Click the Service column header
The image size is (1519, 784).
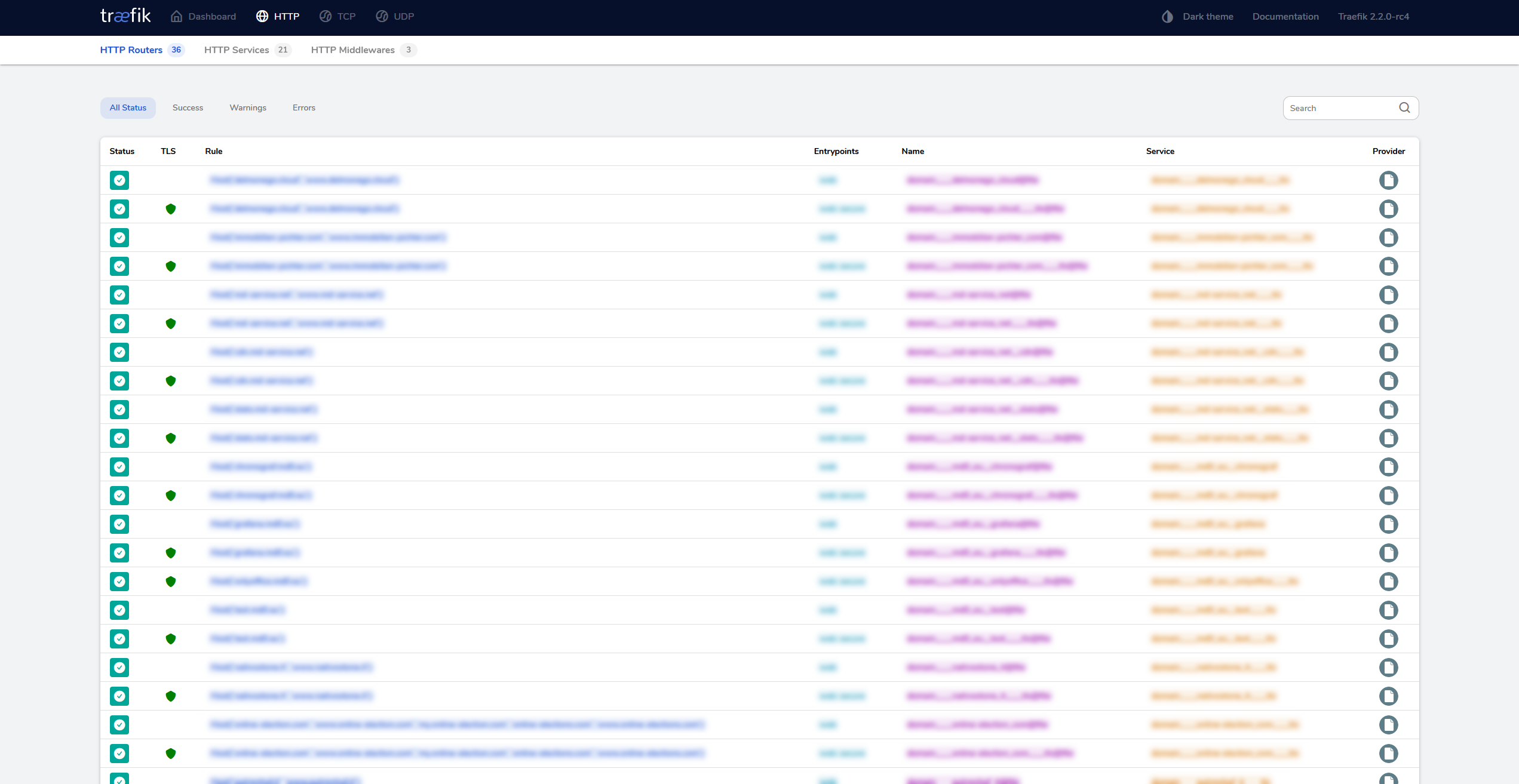coord(1160,151)
